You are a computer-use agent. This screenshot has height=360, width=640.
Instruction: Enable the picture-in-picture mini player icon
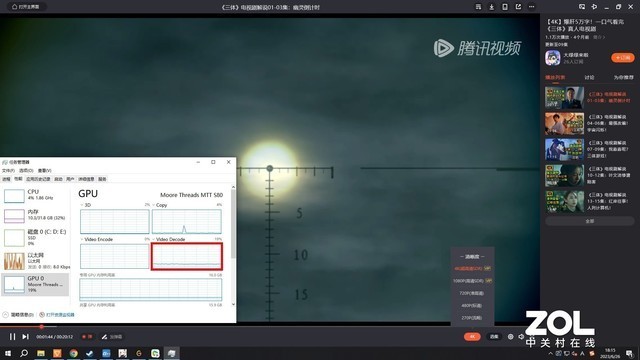point(582,7)
